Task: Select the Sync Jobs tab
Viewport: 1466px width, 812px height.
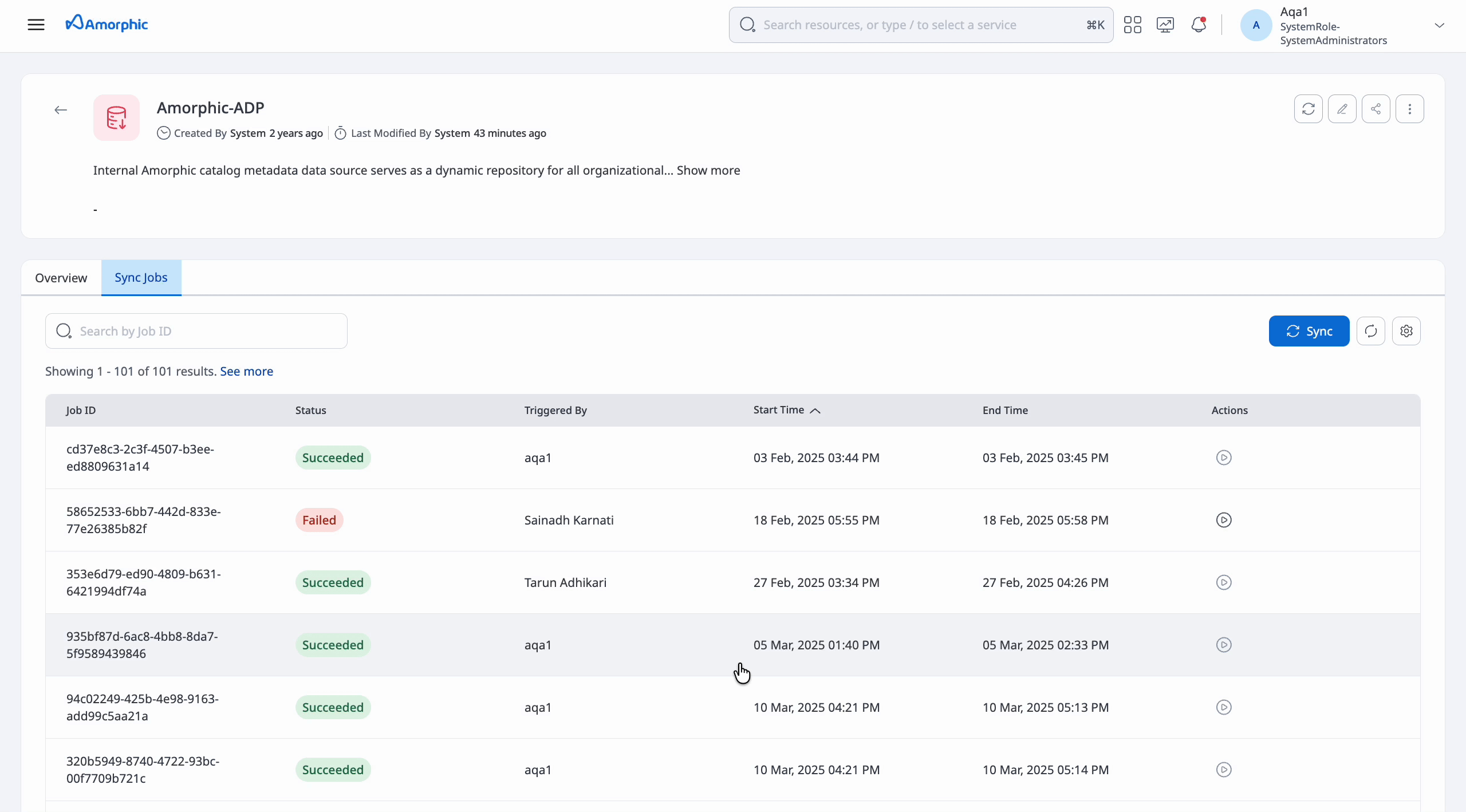Action: pyautogui.click(x=141, y=278)
